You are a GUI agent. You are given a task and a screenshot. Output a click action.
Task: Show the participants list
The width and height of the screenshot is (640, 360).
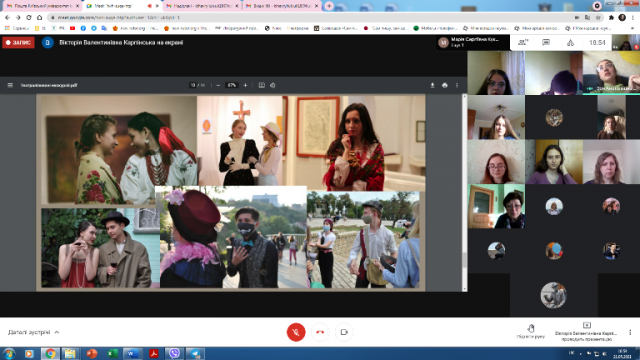[522, 42]
